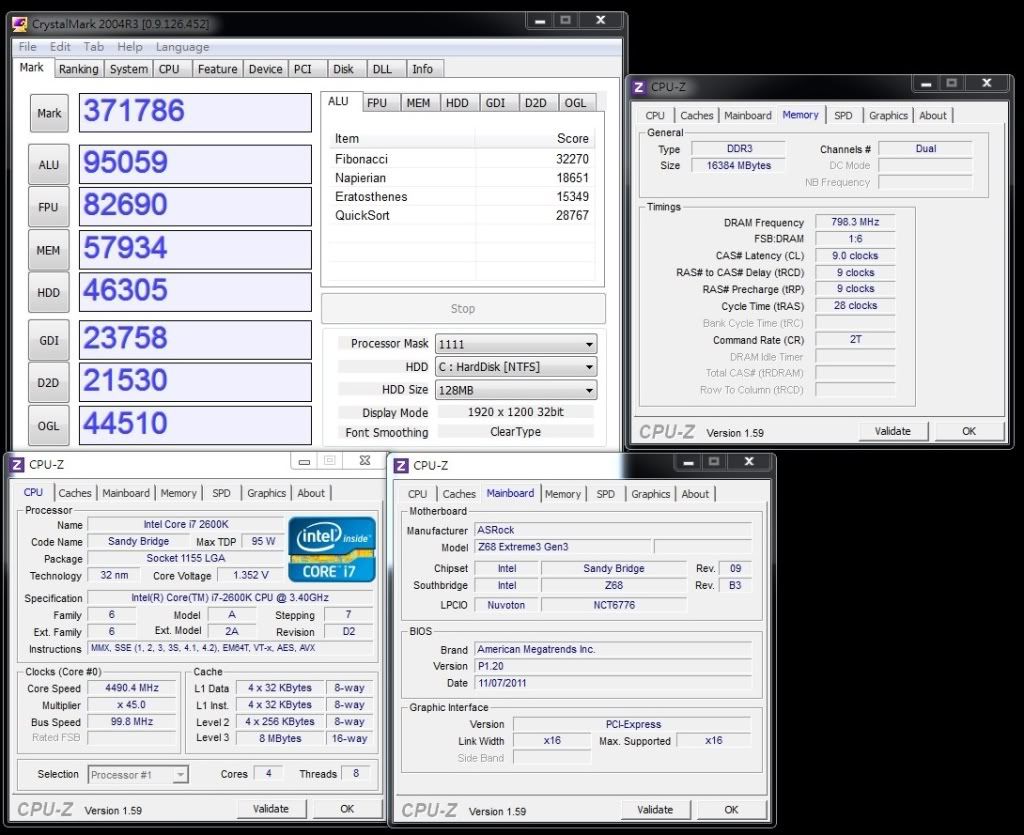Run the HDD benchmark button
This screenshot has width=1024, height=835.
(49, 293)
